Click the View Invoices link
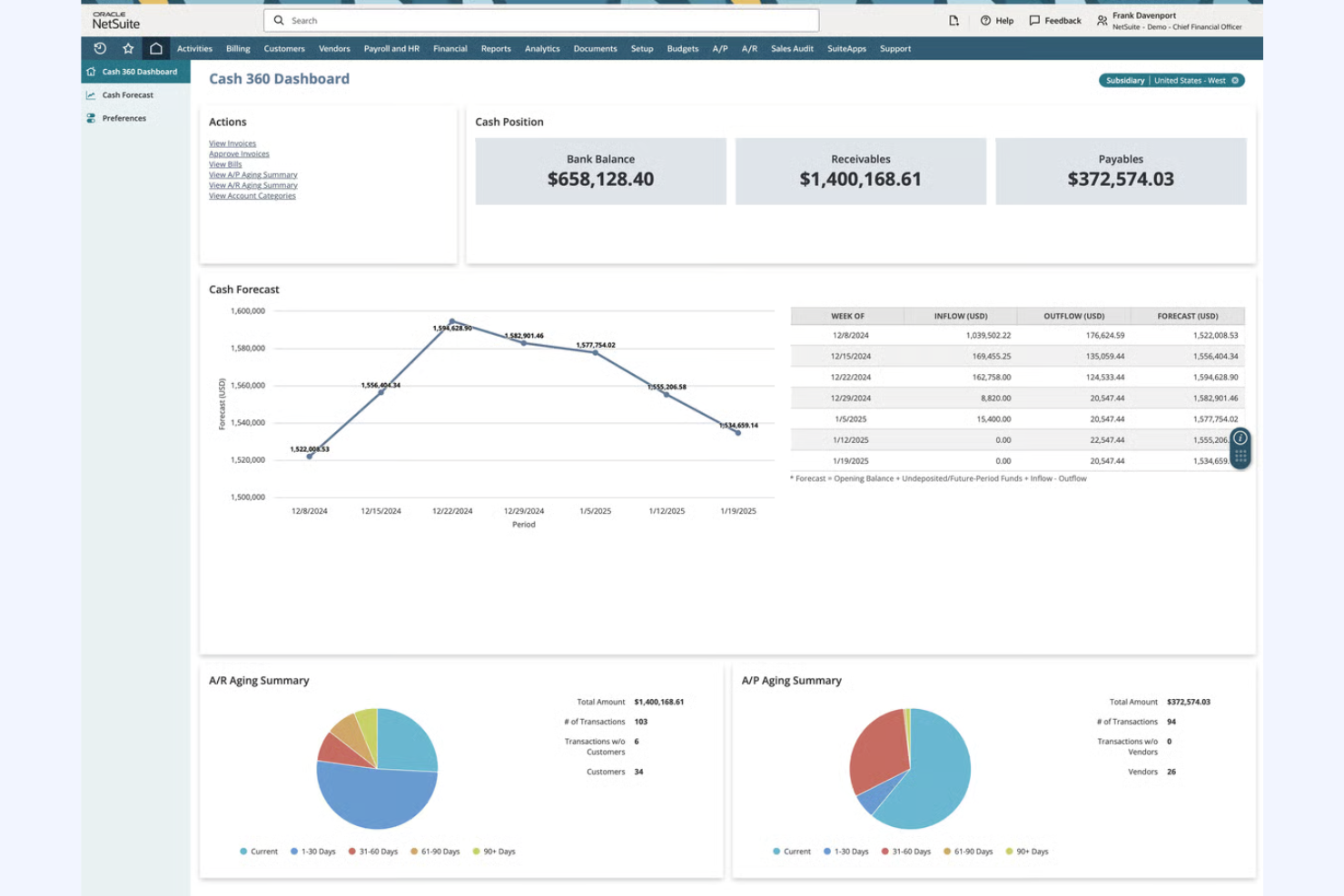This screenshot has width=1344, height=896. (232, 143)
